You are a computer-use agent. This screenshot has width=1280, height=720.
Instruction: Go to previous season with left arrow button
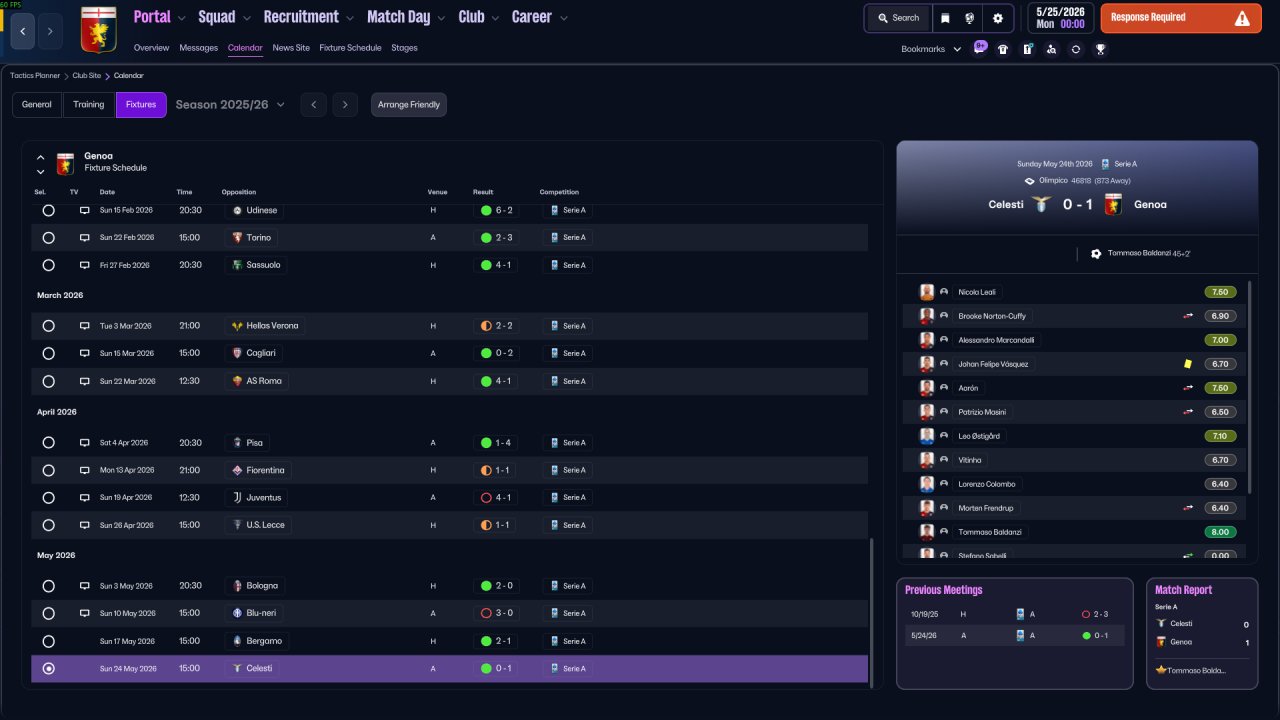(314, 105)
